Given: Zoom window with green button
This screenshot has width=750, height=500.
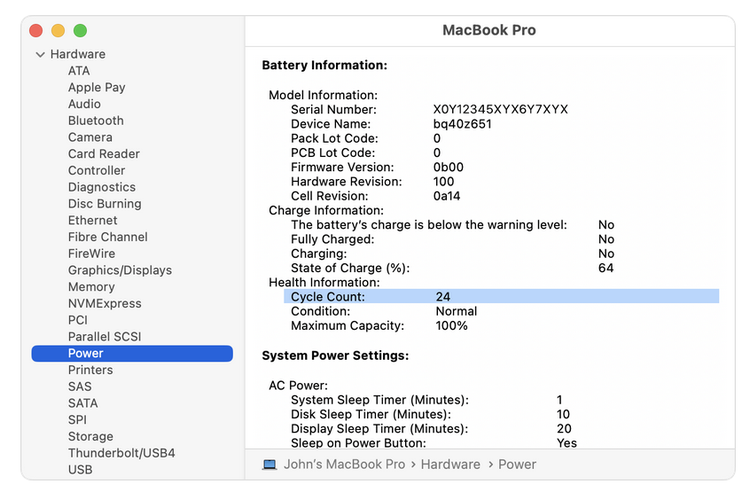Looking at the screenshot, I should tap(80, 31).
